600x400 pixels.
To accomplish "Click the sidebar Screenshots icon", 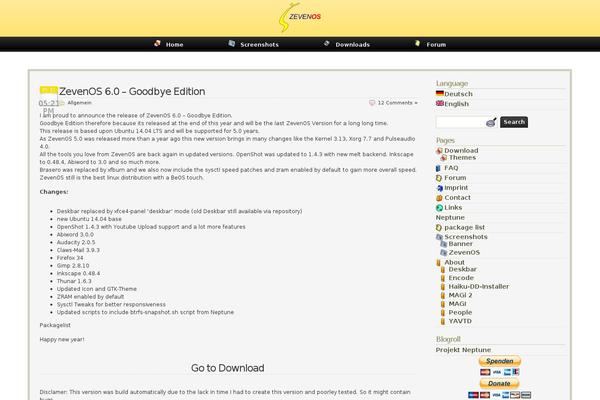I will click(439, 237).
